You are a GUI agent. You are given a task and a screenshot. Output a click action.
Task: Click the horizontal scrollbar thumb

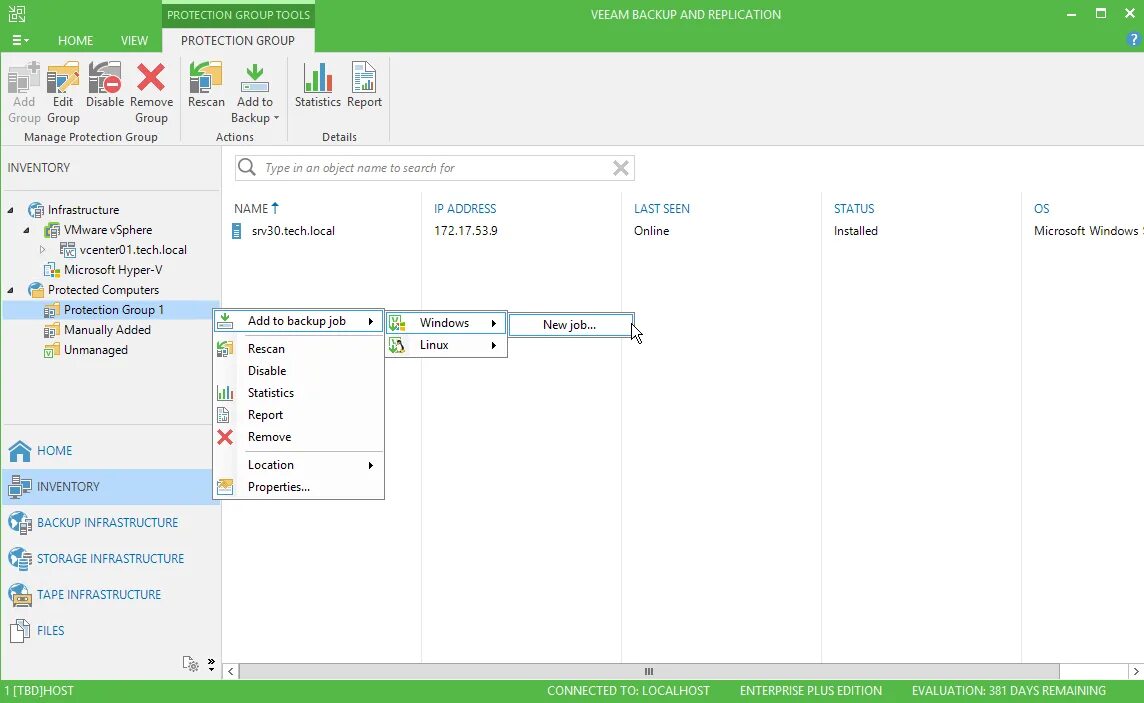click(649, 671)
